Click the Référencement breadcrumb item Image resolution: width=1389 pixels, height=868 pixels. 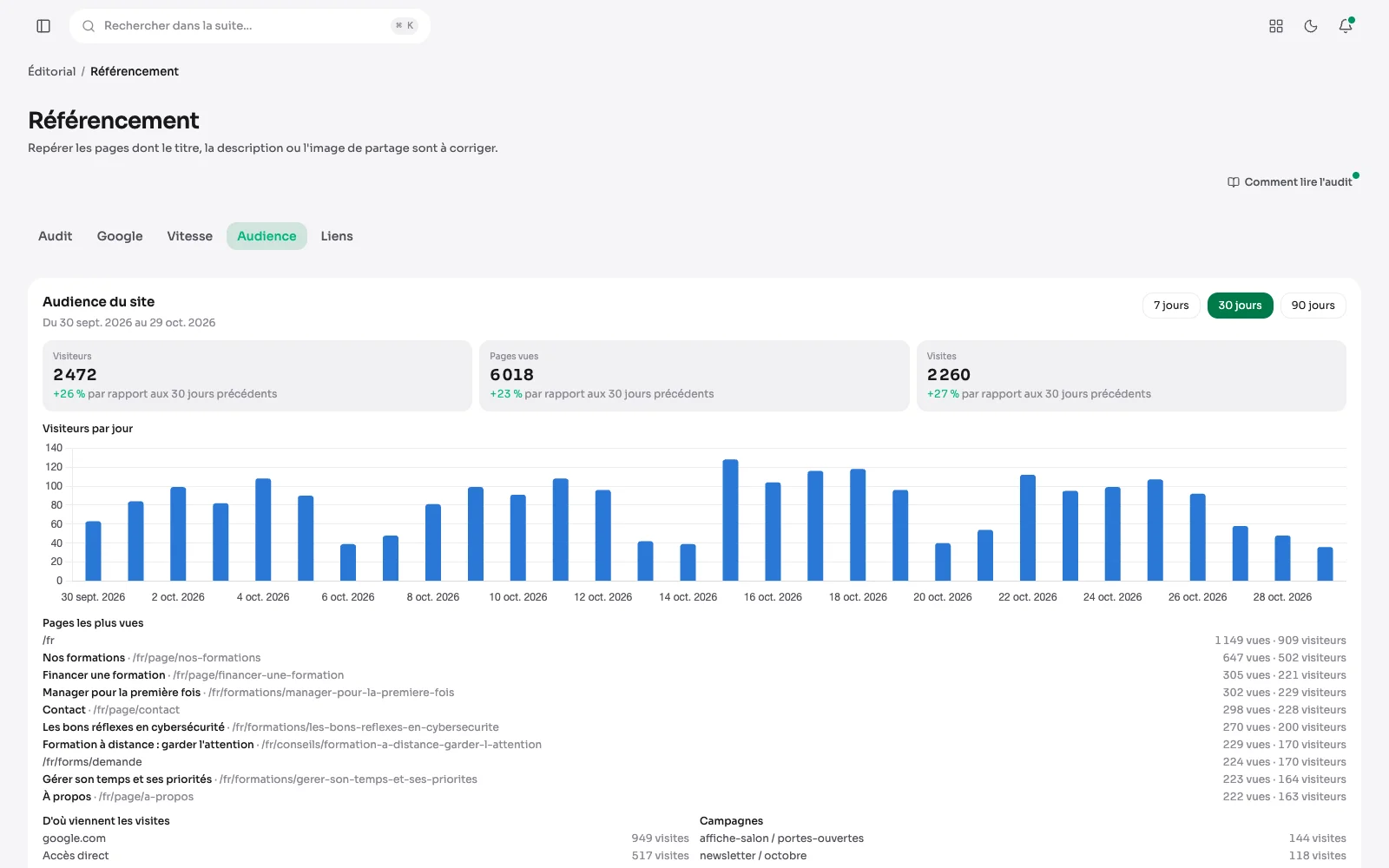[135, 71]
